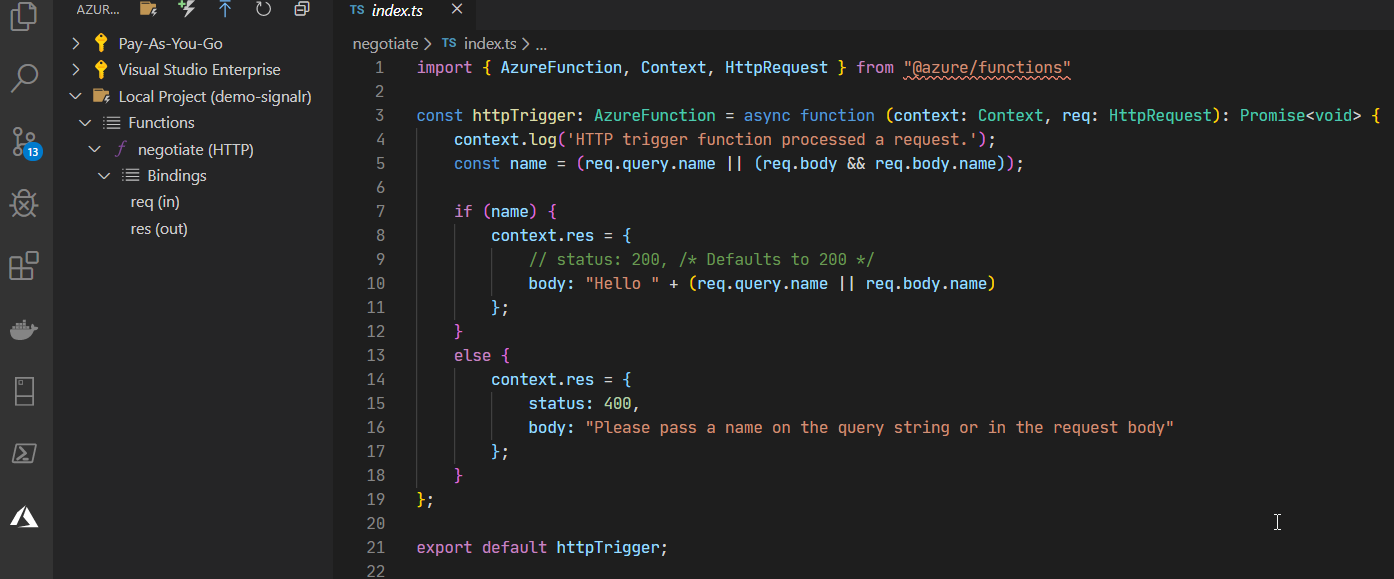Open the Docker view icon
This screenshot has width=1394, height=579.
pos(25,329)
